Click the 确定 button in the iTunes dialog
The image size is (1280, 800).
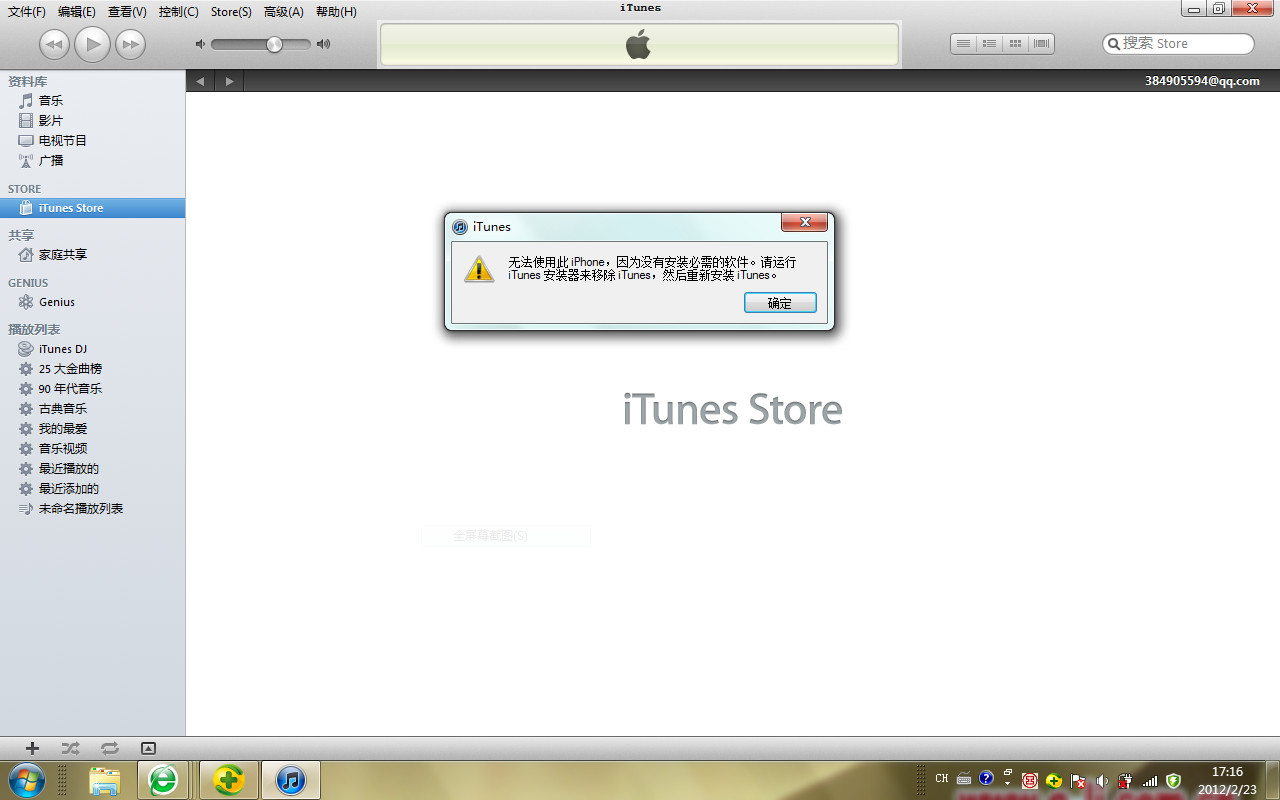click(780, 303)
